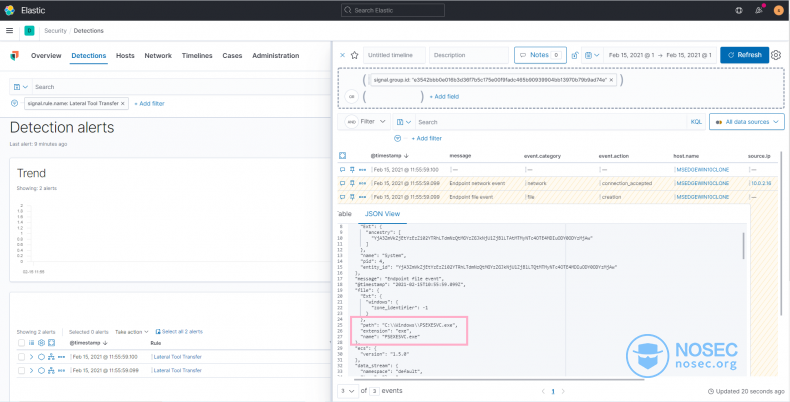The image size is (790, 402).
Task: Switch to the Timelines tab
Action: (197, 56)
